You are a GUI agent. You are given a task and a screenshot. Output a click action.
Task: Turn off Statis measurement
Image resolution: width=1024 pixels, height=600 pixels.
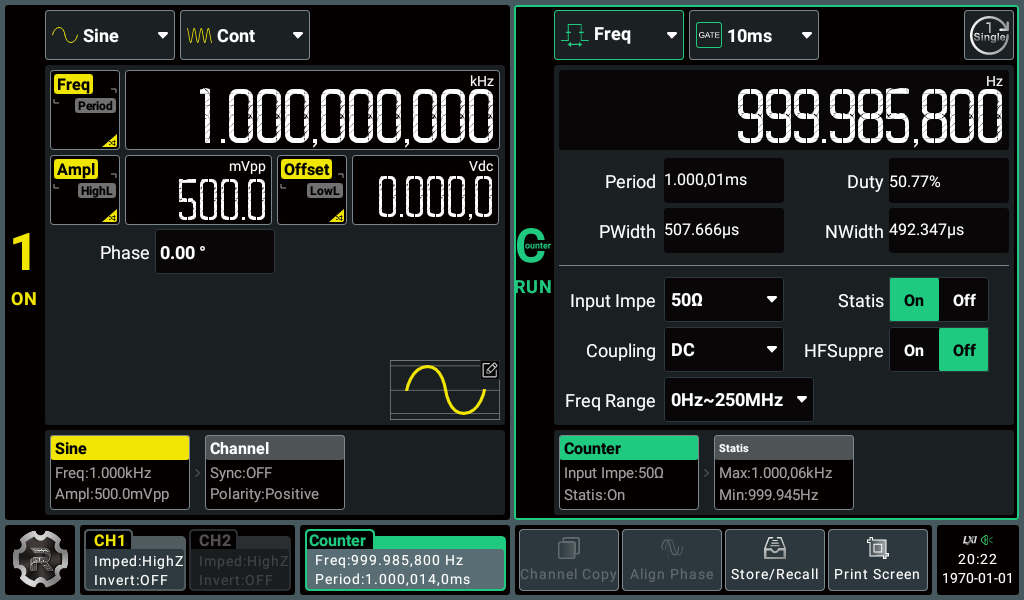962,299
